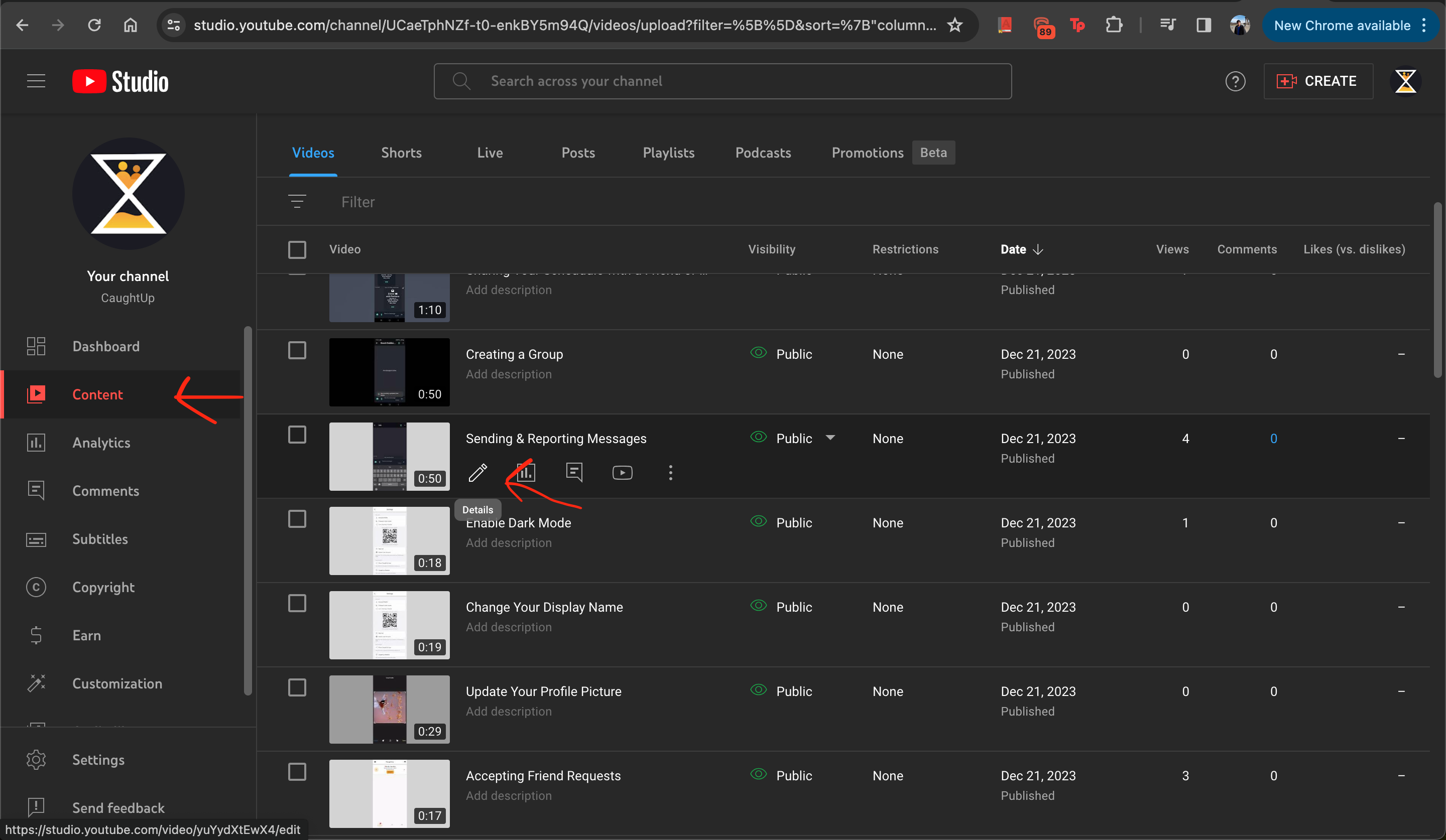
Task: Click the CREATE button
Action: click(x=1317, y=81)
